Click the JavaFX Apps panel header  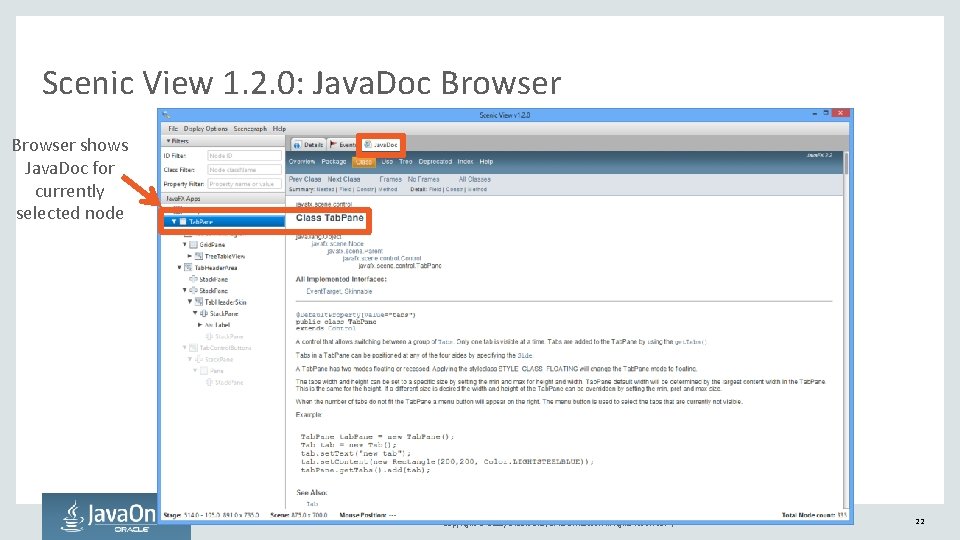coord(223,198)
